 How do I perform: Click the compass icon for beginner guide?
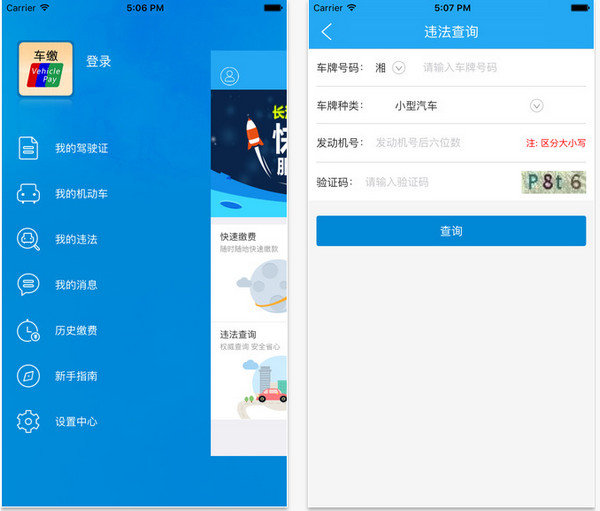click(28, 376)
